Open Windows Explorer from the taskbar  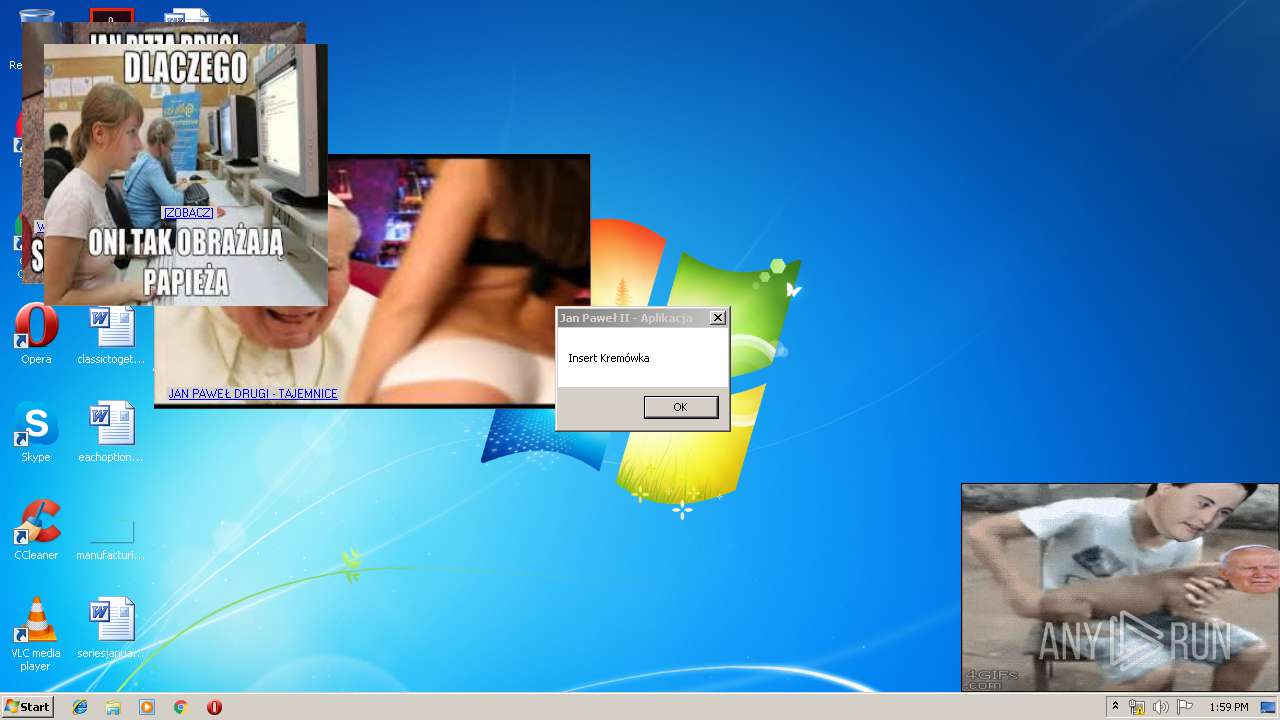click(113, 707)
